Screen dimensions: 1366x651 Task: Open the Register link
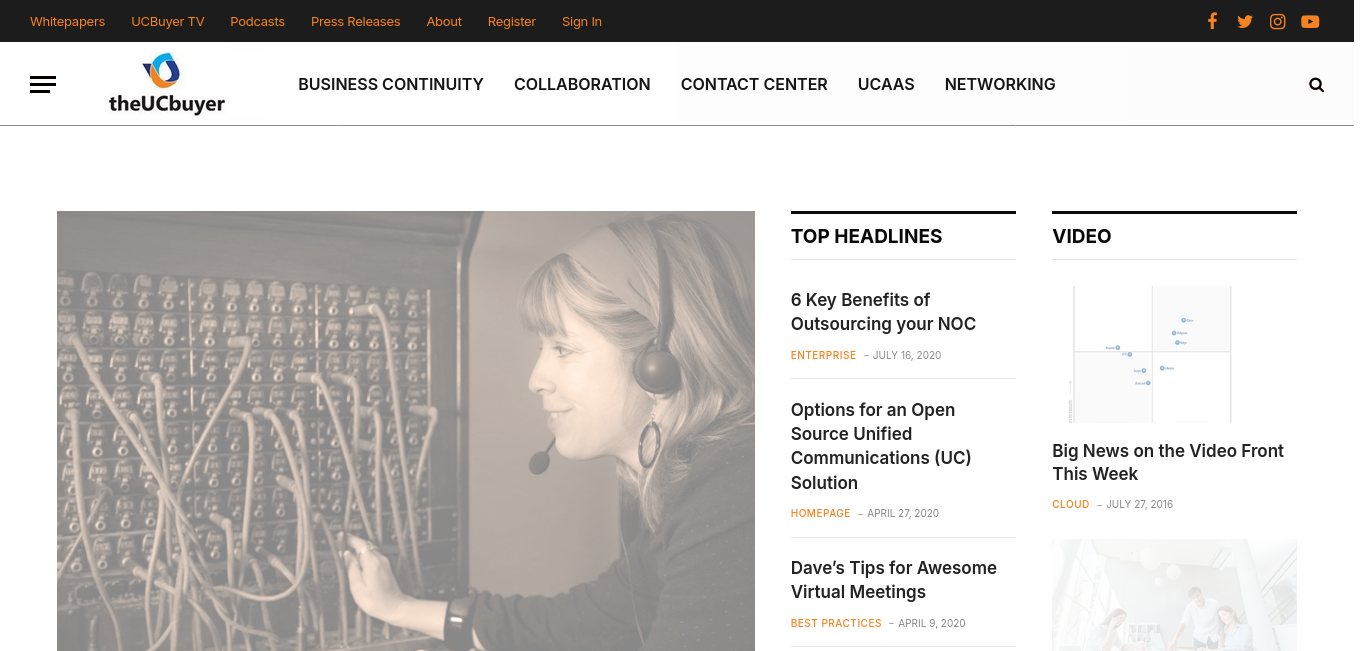tap(512, 21)
